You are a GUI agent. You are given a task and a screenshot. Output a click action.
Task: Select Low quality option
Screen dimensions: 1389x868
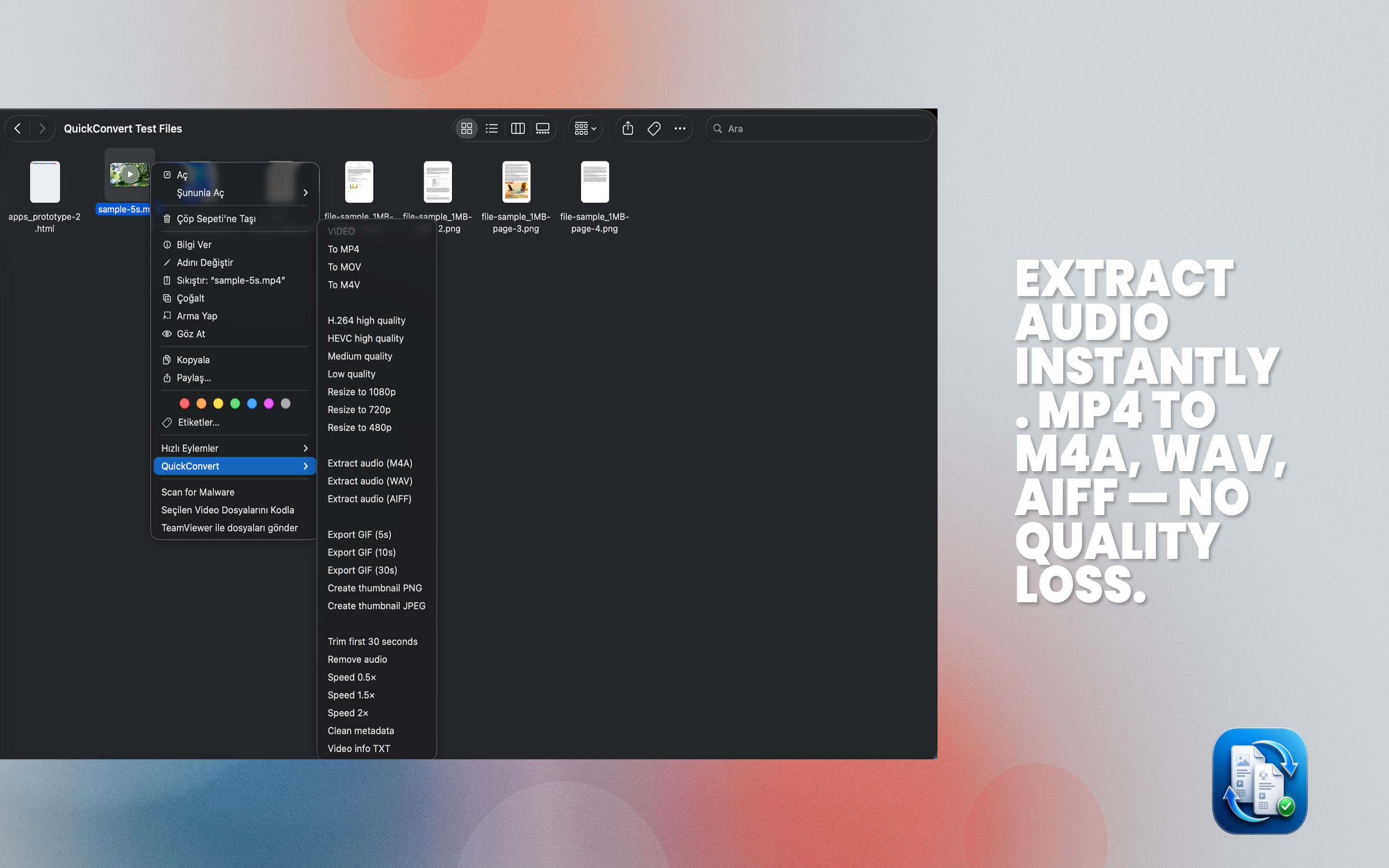click(377, 374)
